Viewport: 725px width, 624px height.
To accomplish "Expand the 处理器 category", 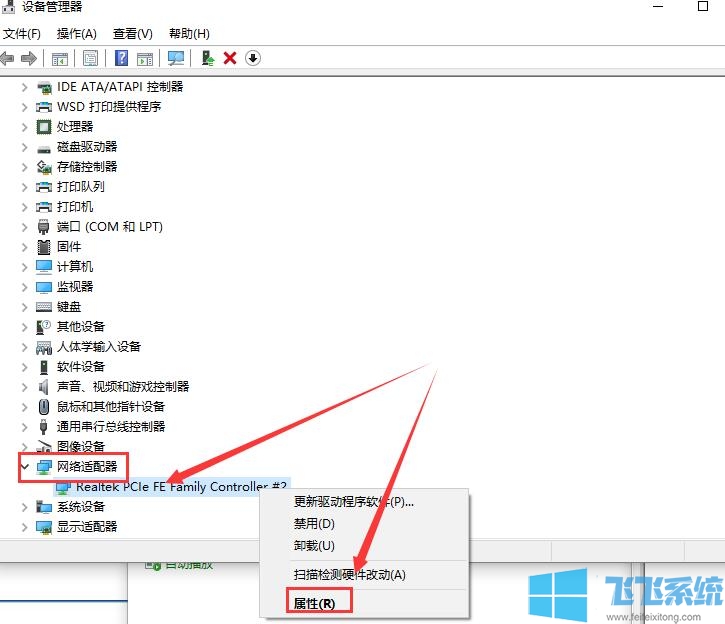I will (x=24, y=126).
